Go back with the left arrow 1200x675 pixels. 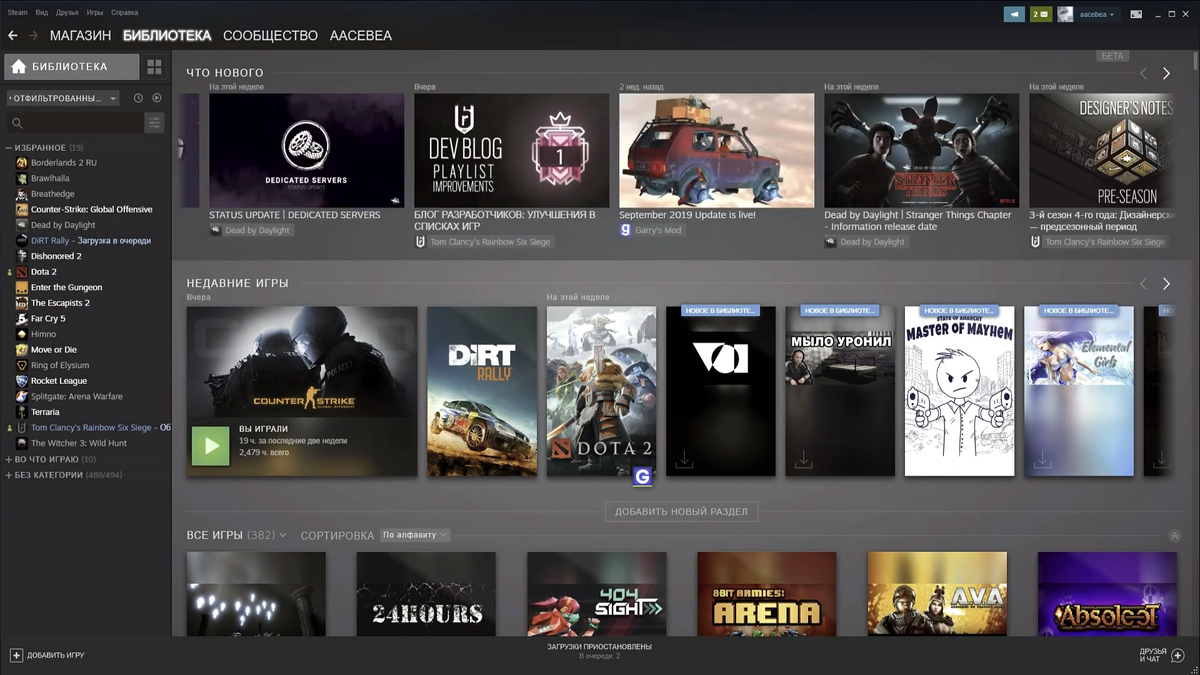[13, 36]
